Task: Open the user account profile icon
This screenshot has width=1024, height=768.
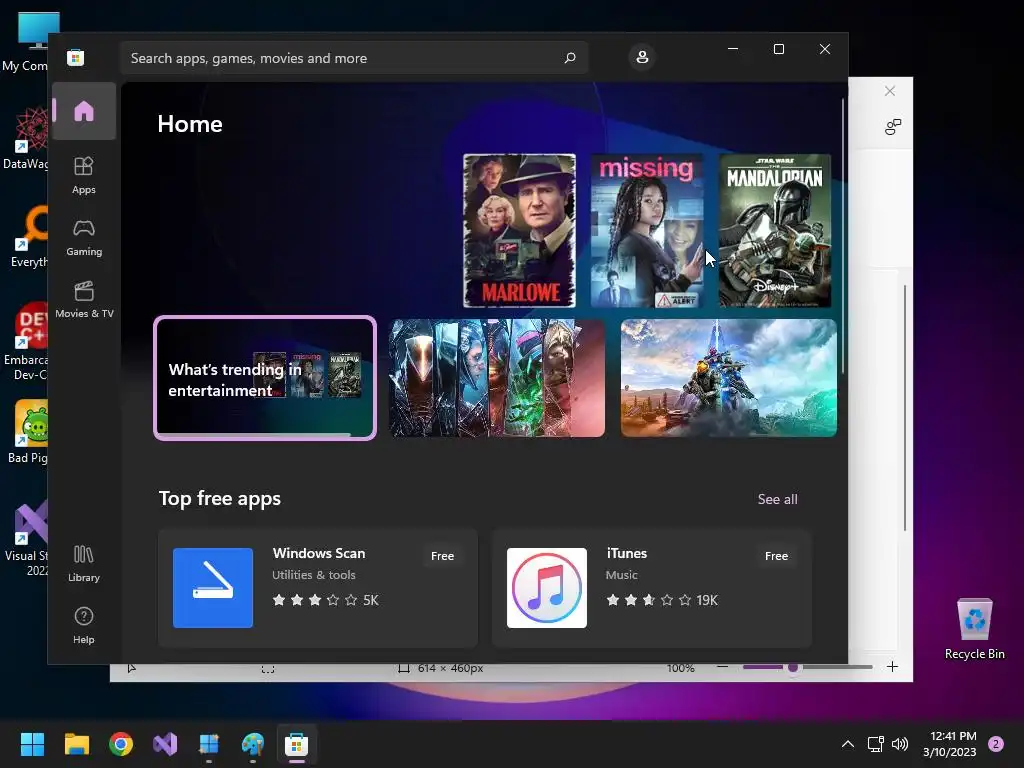Action: [x=642, y=57]
